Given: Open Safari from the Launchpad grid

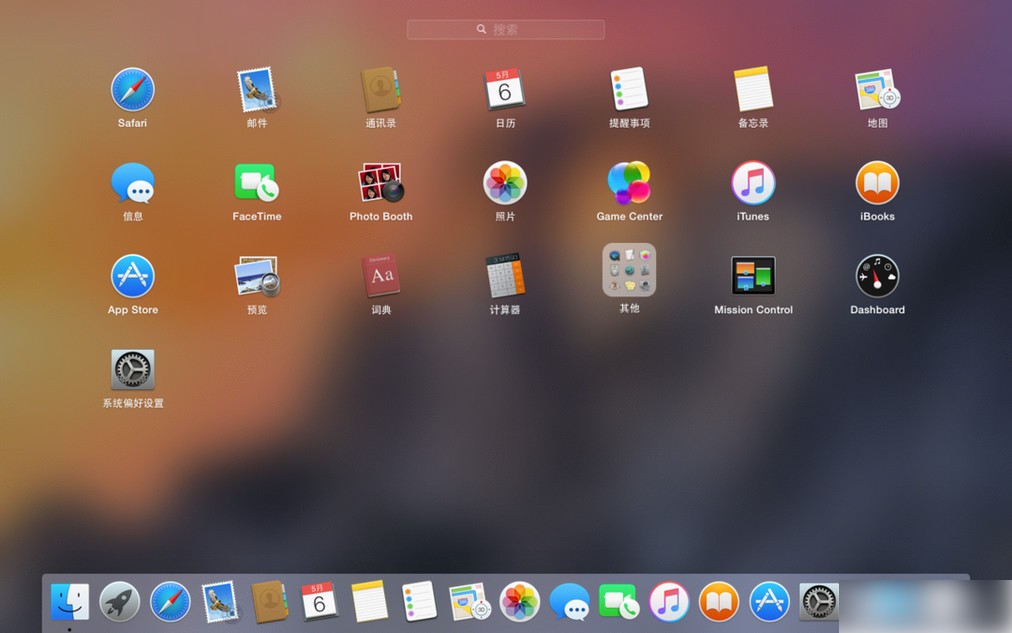Looking at the screenshot, I should pos(132,90).
